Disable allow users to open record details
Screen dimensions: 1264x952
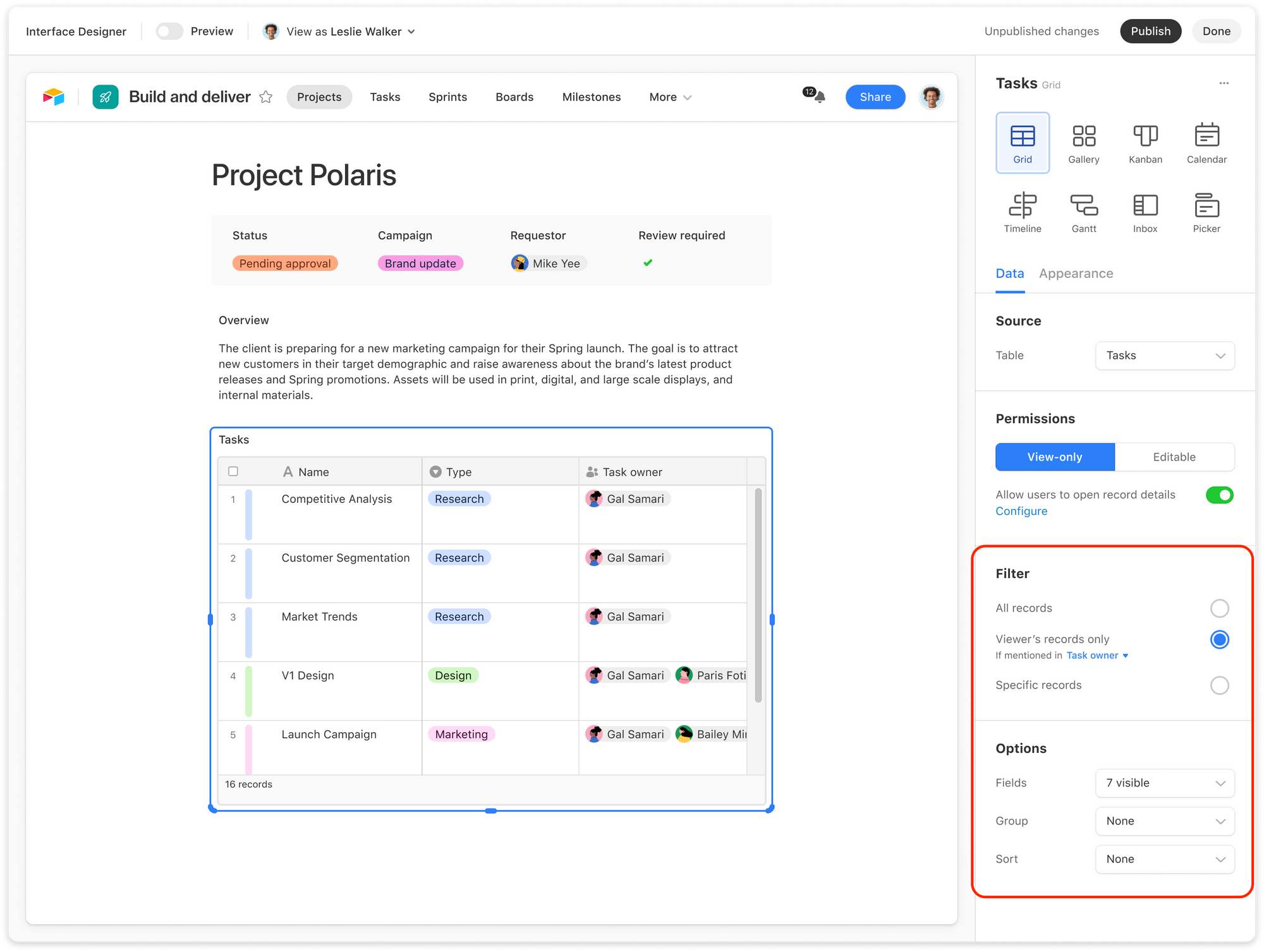pyautogui.click(x=1219, y=495)
